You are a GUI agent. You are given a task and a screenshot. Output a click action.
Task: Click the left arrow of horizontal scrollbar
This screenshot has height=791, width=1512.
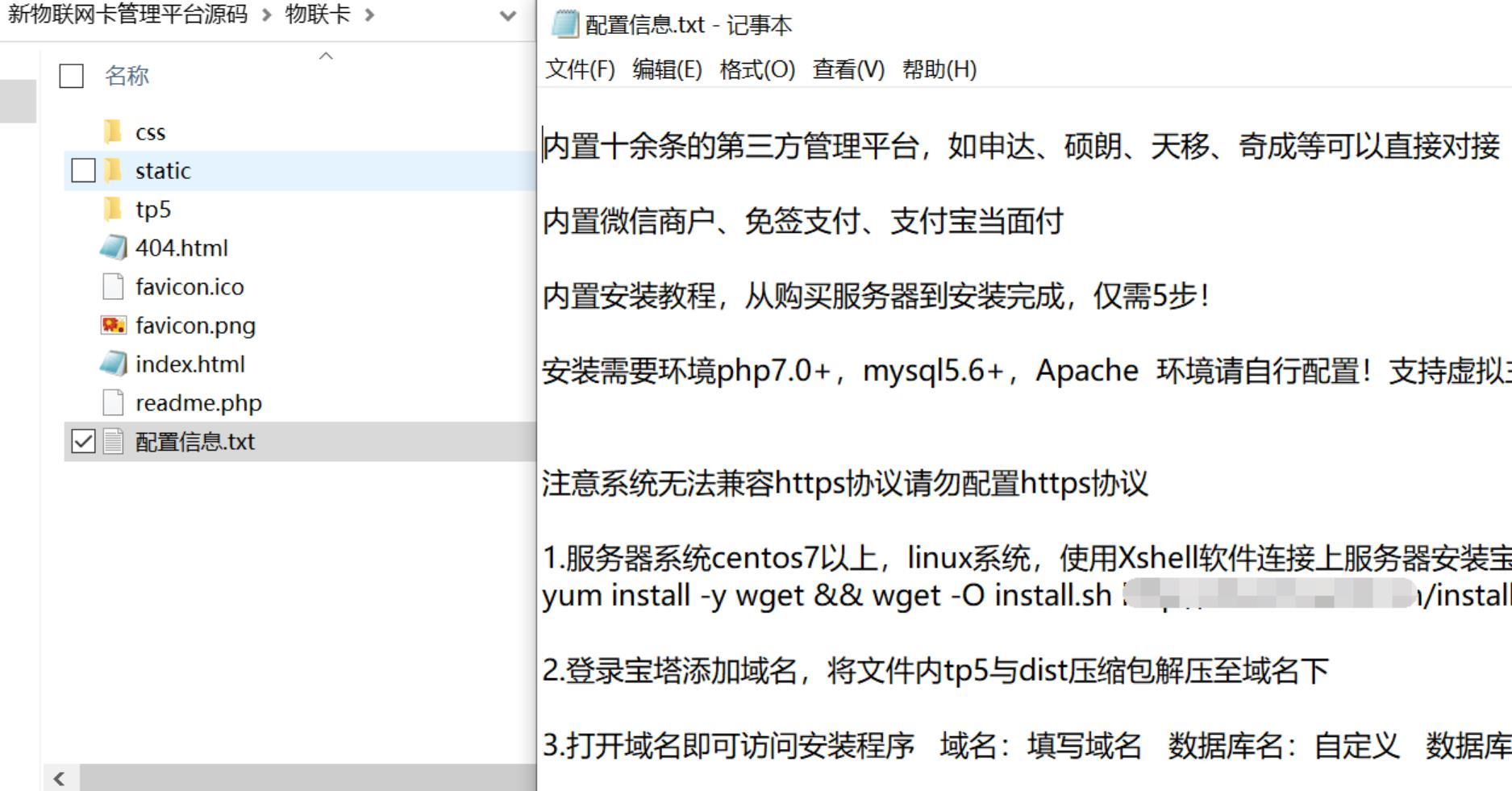point(59,778)
